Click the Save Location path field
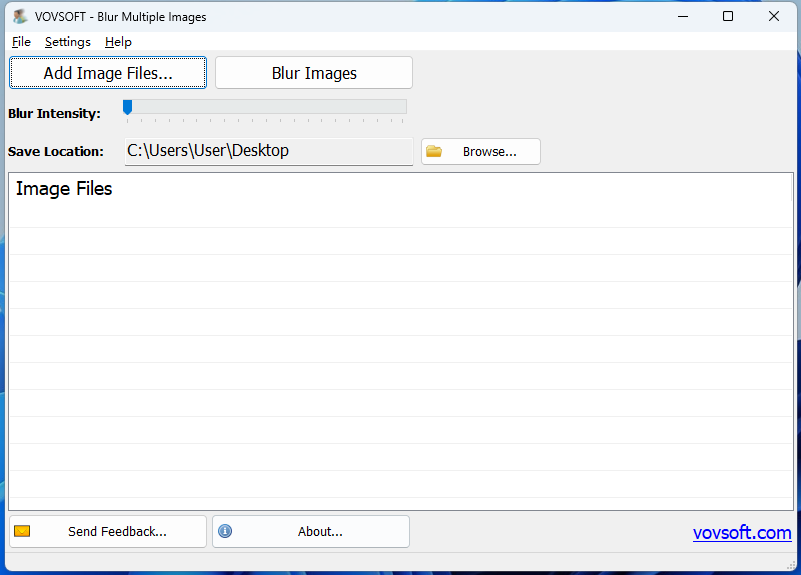 (269, 151)
